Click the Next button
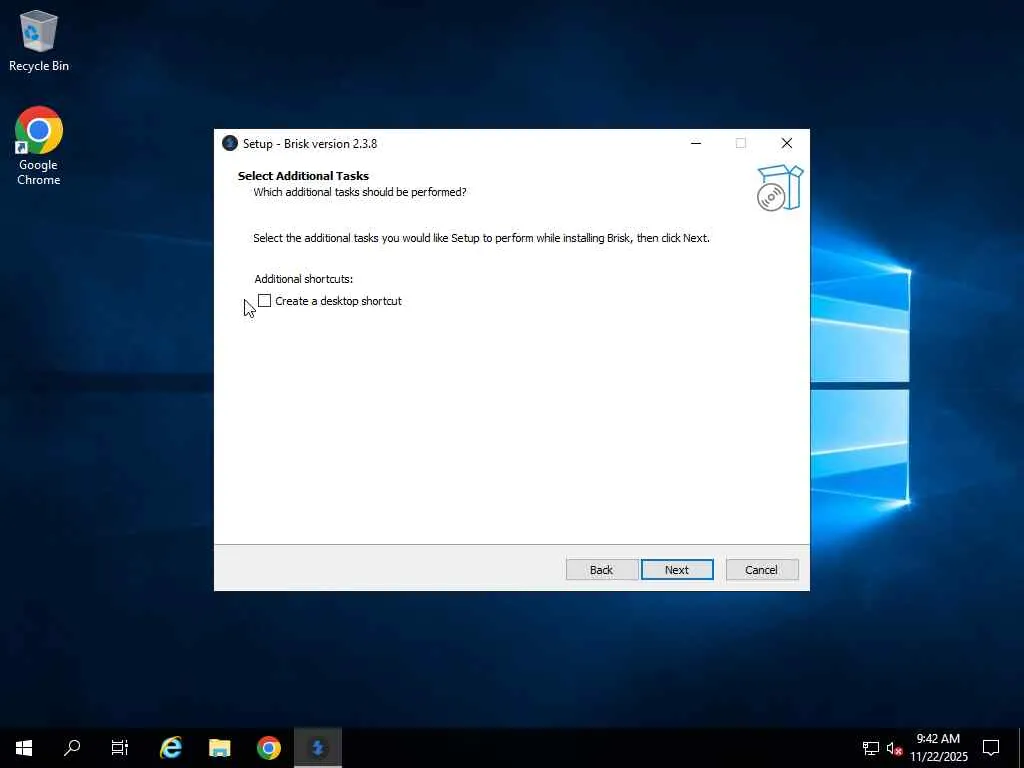1024x768 pixels. (677, 569)
